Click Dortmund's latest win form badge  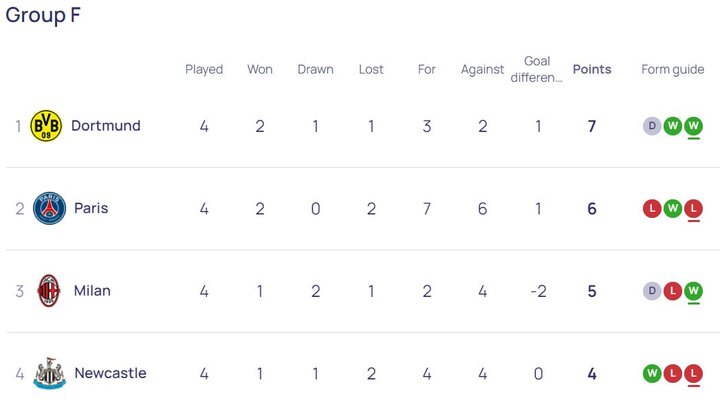(x=693, y=126)
